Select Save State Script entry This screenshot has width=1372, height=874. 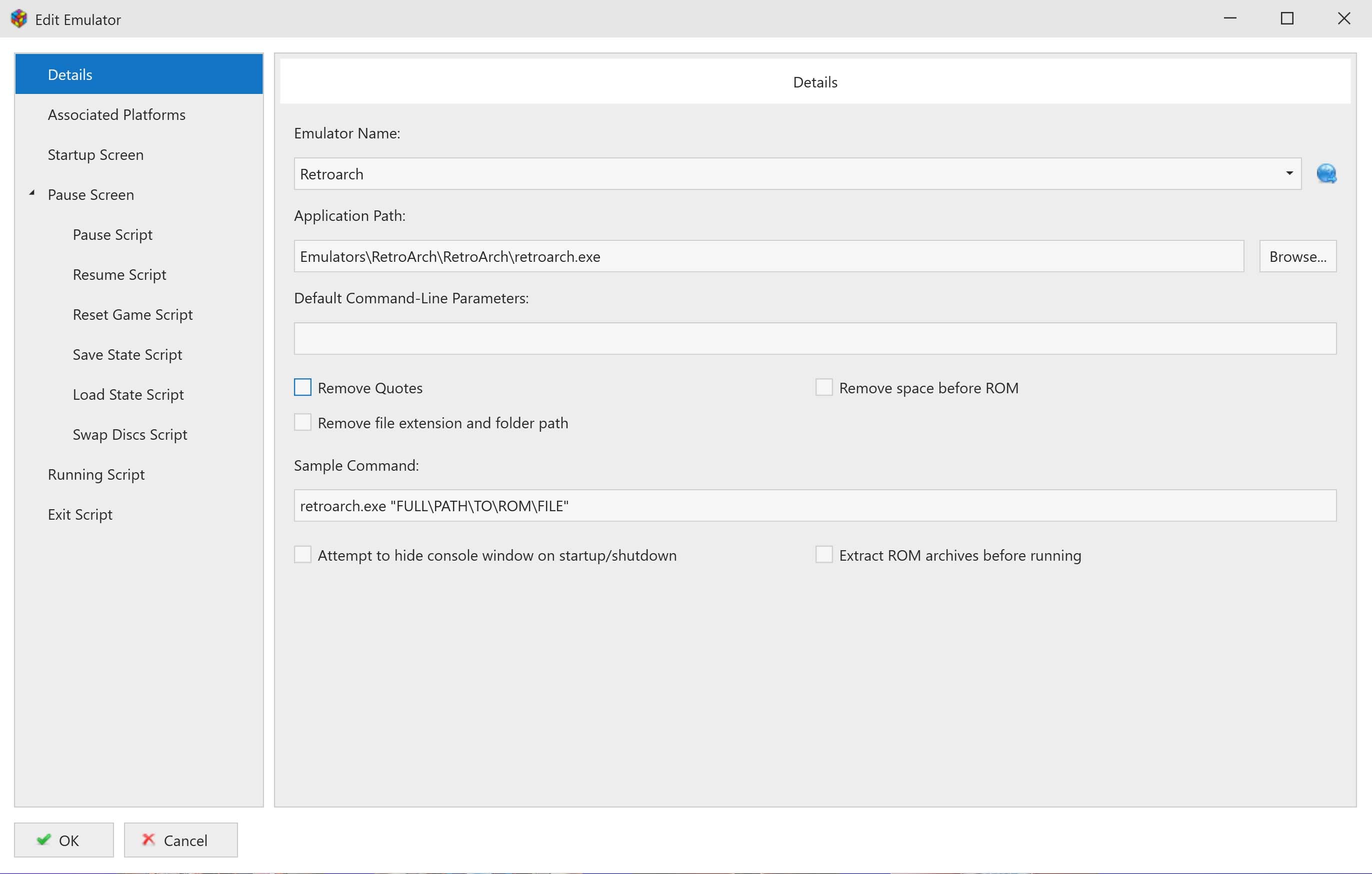click(x=139, y=354)
